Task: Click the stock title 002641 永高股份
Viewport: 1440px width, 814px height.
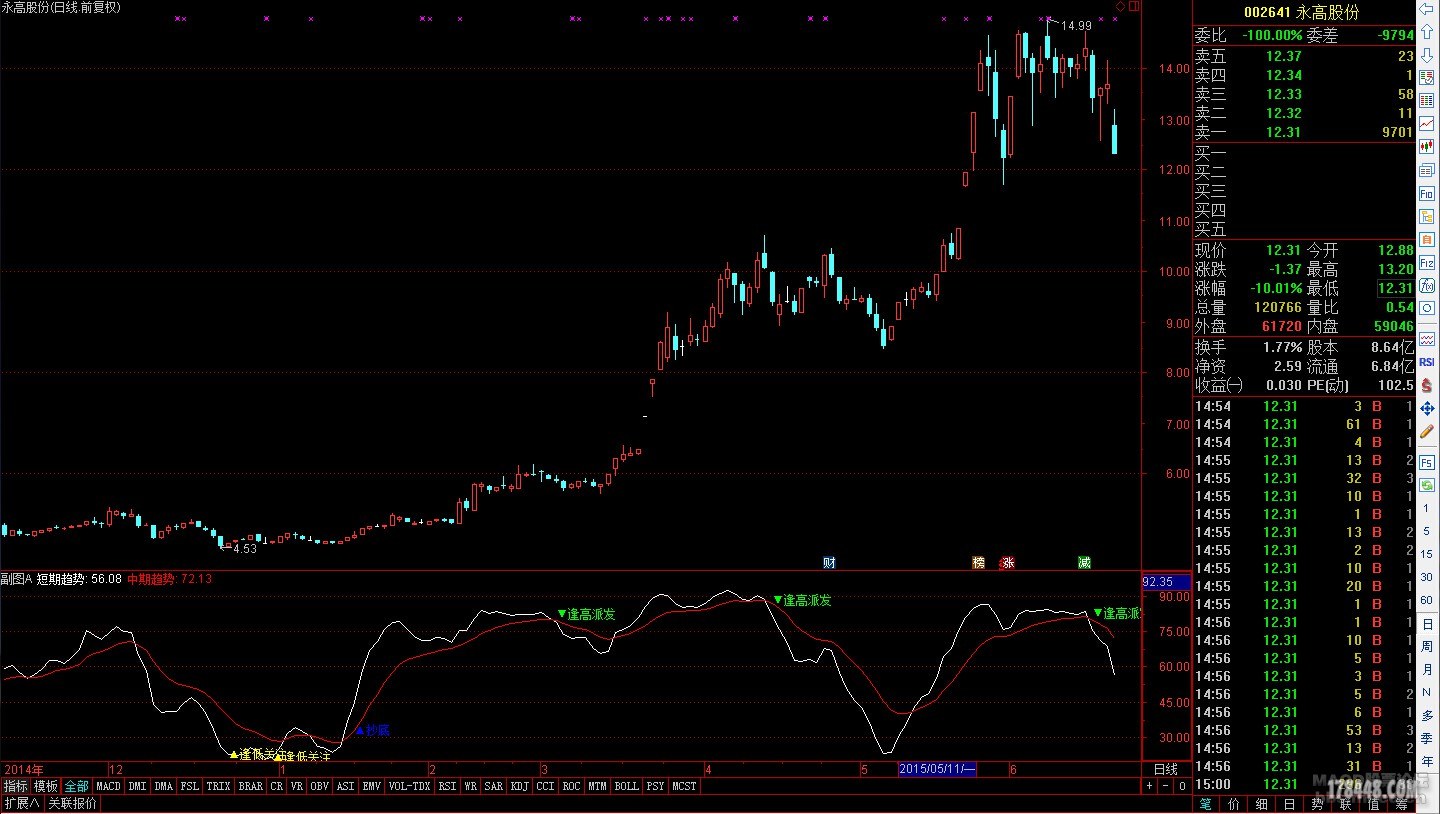Action: 1301,13
